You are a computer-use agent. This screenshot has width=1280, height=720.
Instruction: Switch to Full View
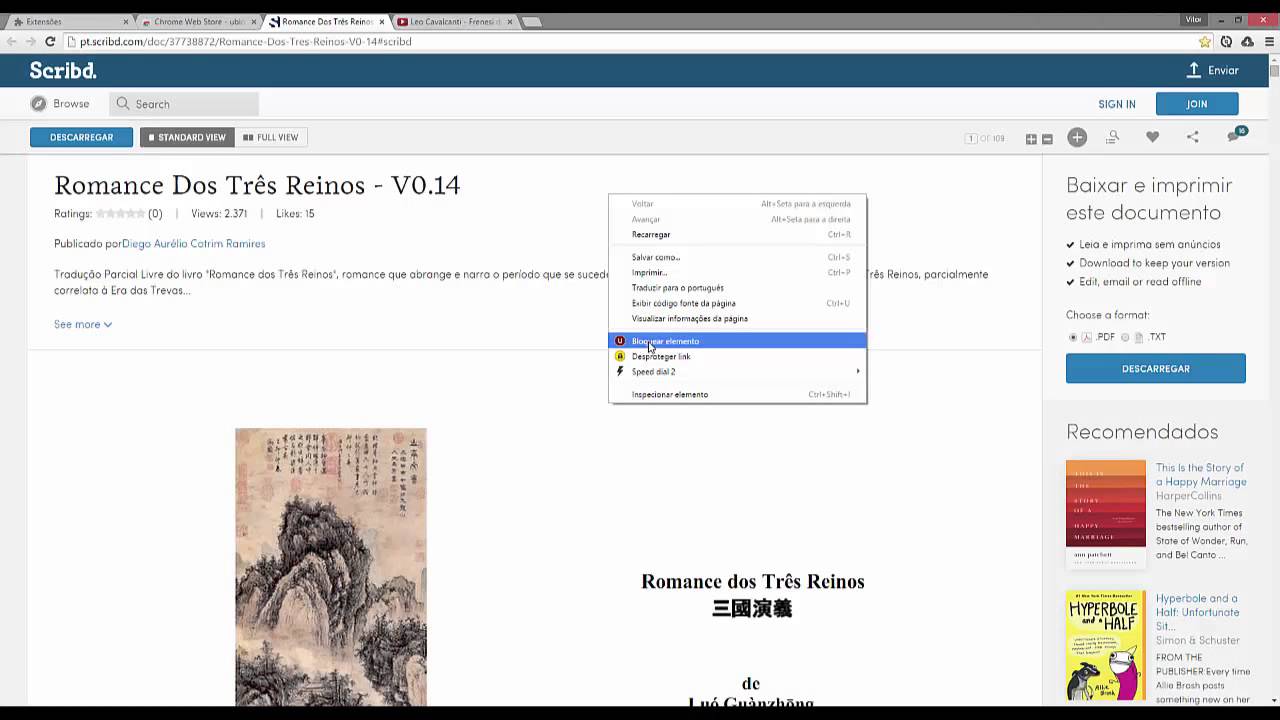click(x=271, y=137)
